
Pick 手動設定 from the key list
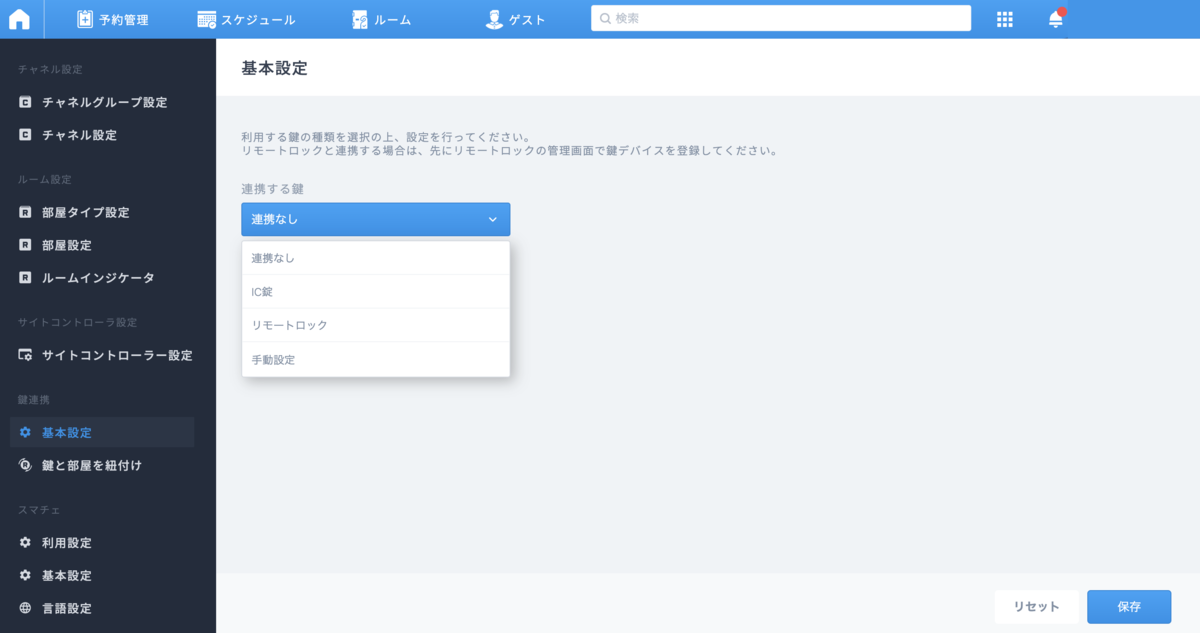pyautogui.click(x=376, y=360)
